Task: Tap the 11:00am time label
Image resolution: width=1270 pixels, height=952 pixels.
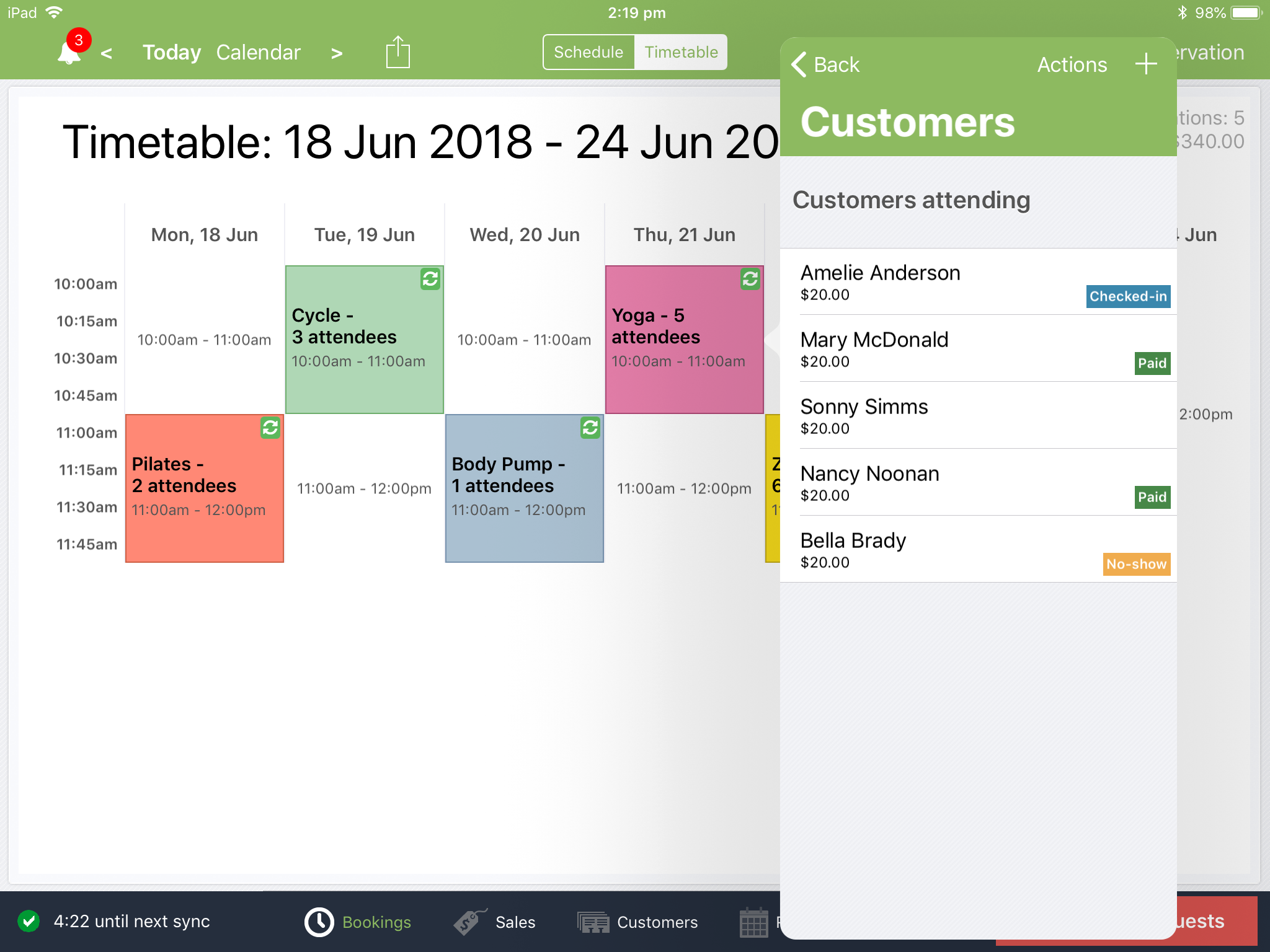Action: point(87,433)
